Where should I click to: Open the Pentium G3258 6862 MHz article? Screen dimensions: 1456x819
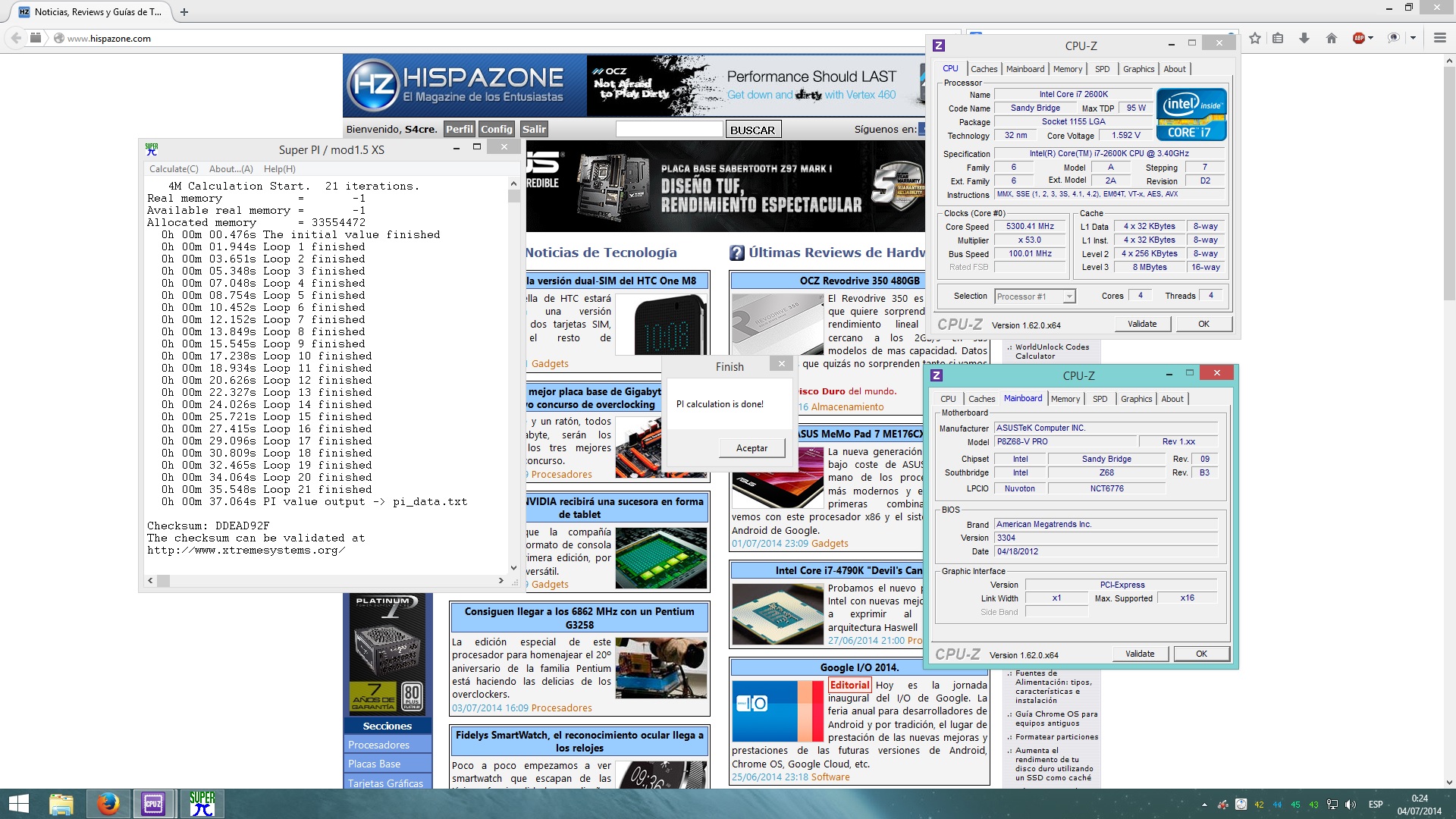click(579, 618)
